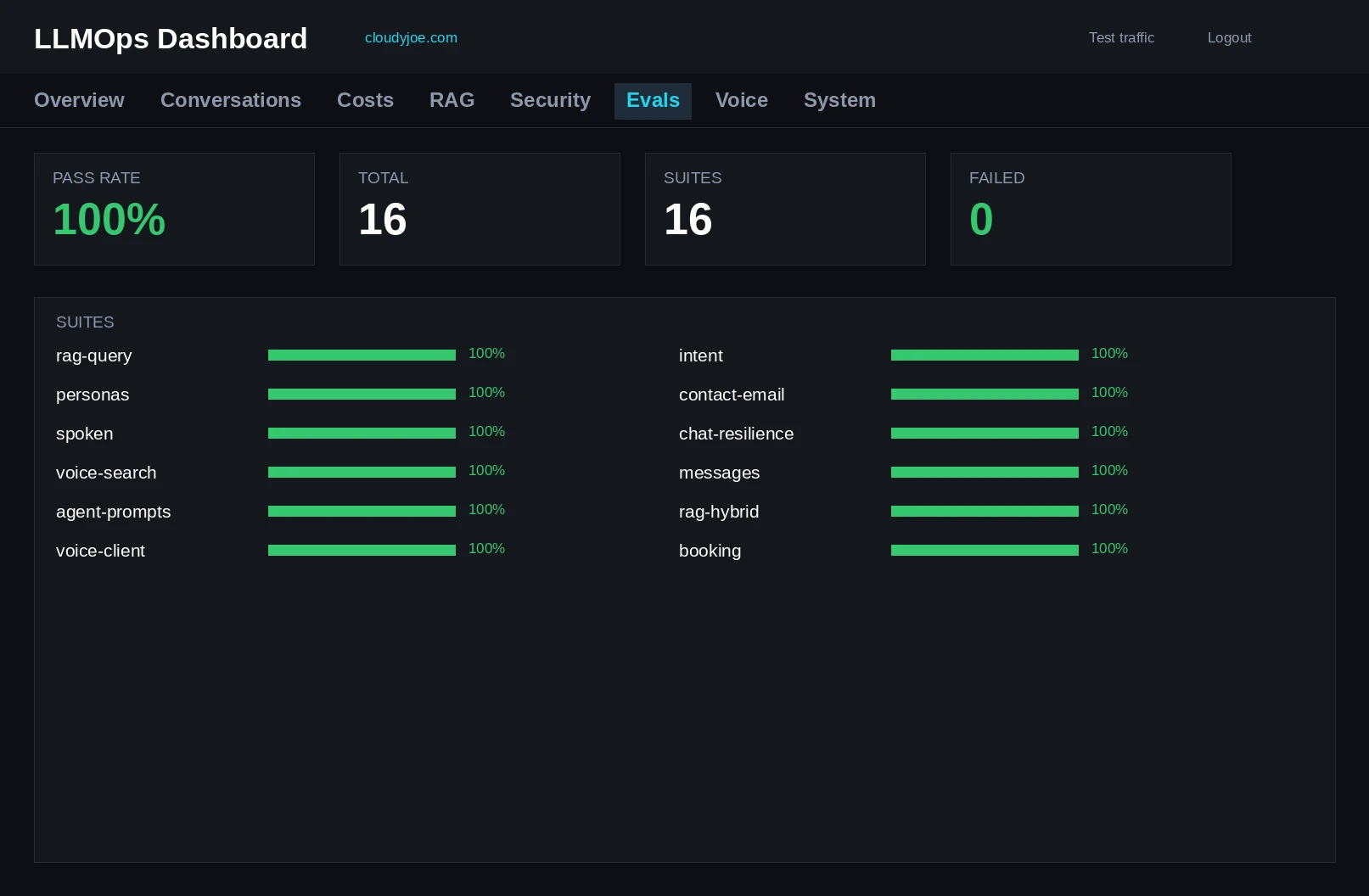Select the active Evals tab
The height and width of the screenshot is (896, 1369).
pyautogui.click(x=653, y=100)
